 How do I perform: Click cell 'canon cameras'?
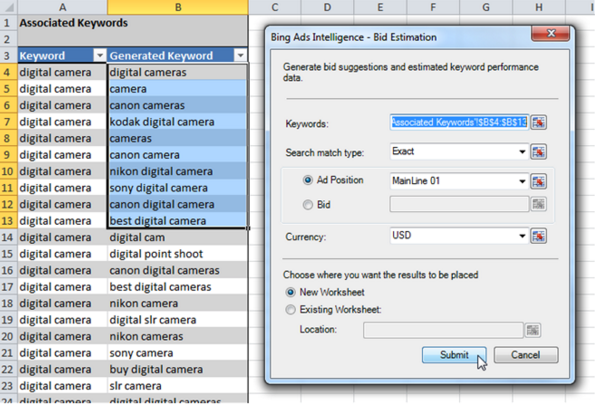coord(178,105)
